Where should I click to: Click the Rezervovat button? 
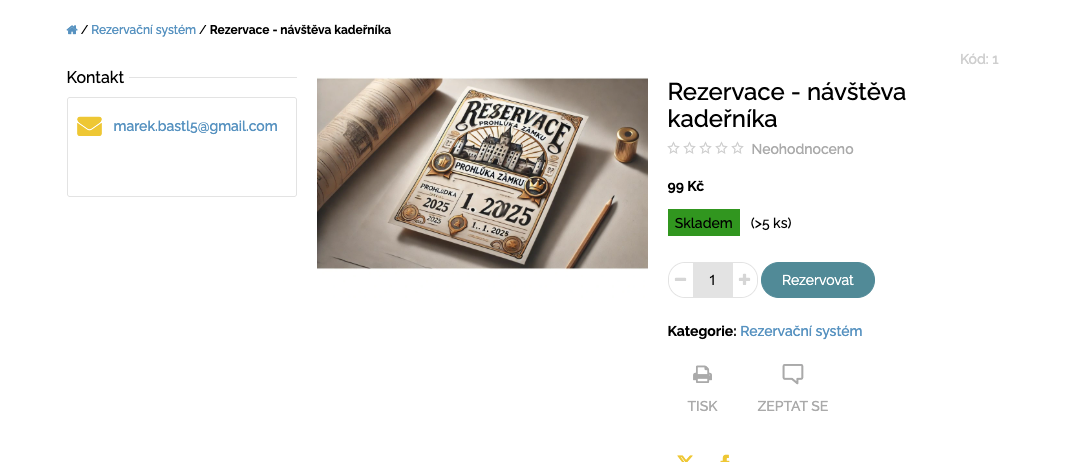[x=817, y=280]
